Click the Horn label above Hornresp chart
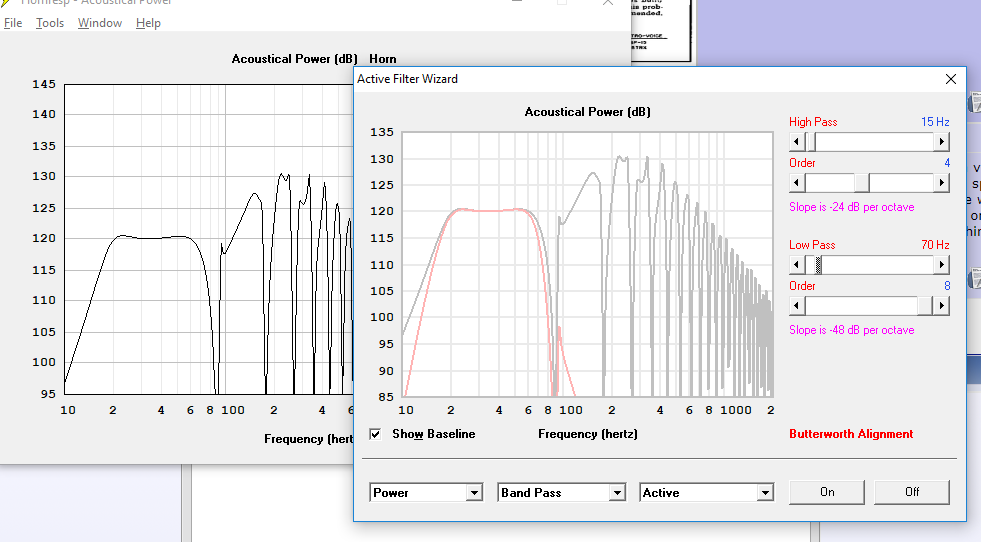 coord(382,59)
